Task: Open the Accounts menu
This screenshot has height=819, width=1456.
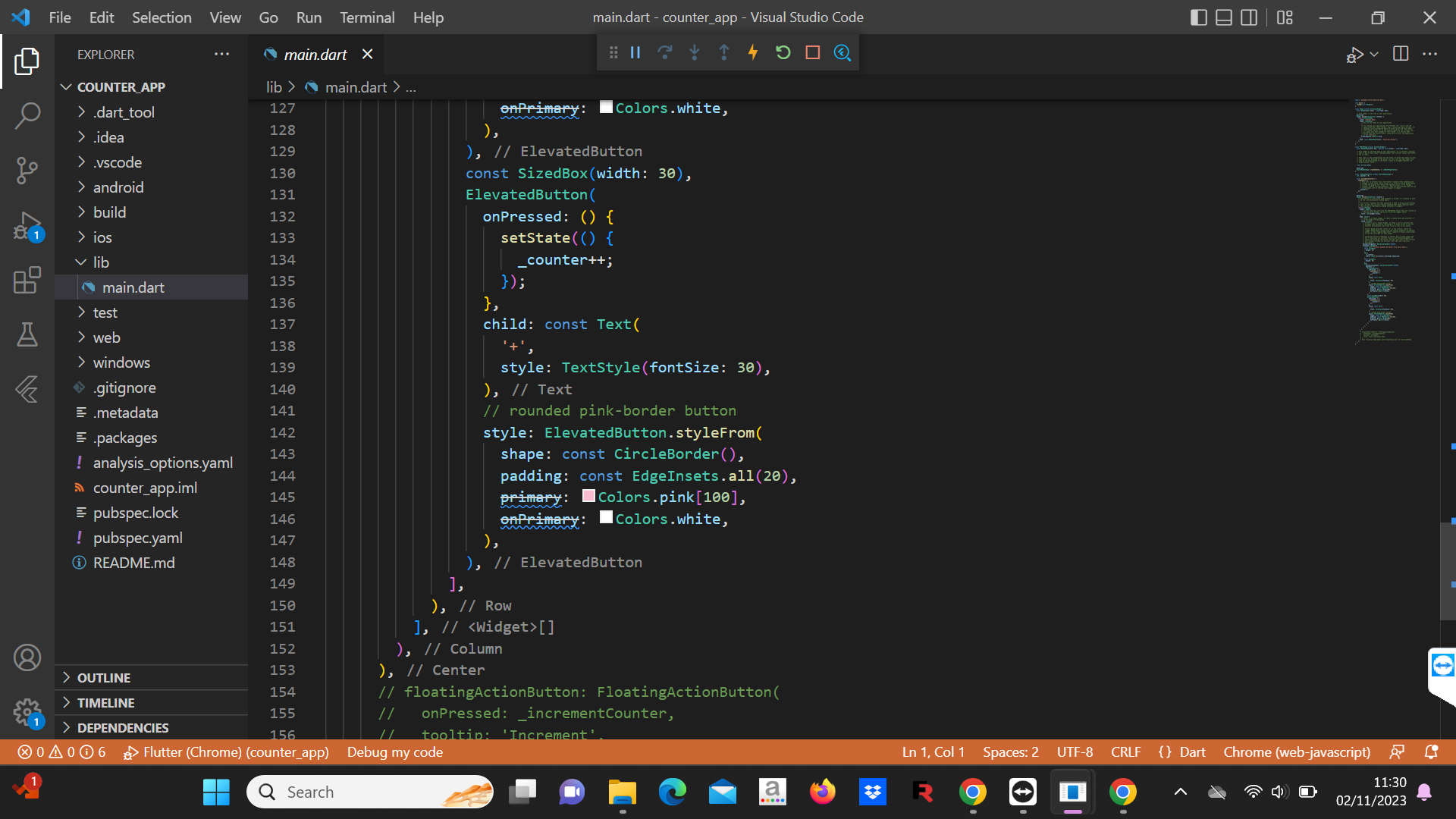Action: coord(27,657)
